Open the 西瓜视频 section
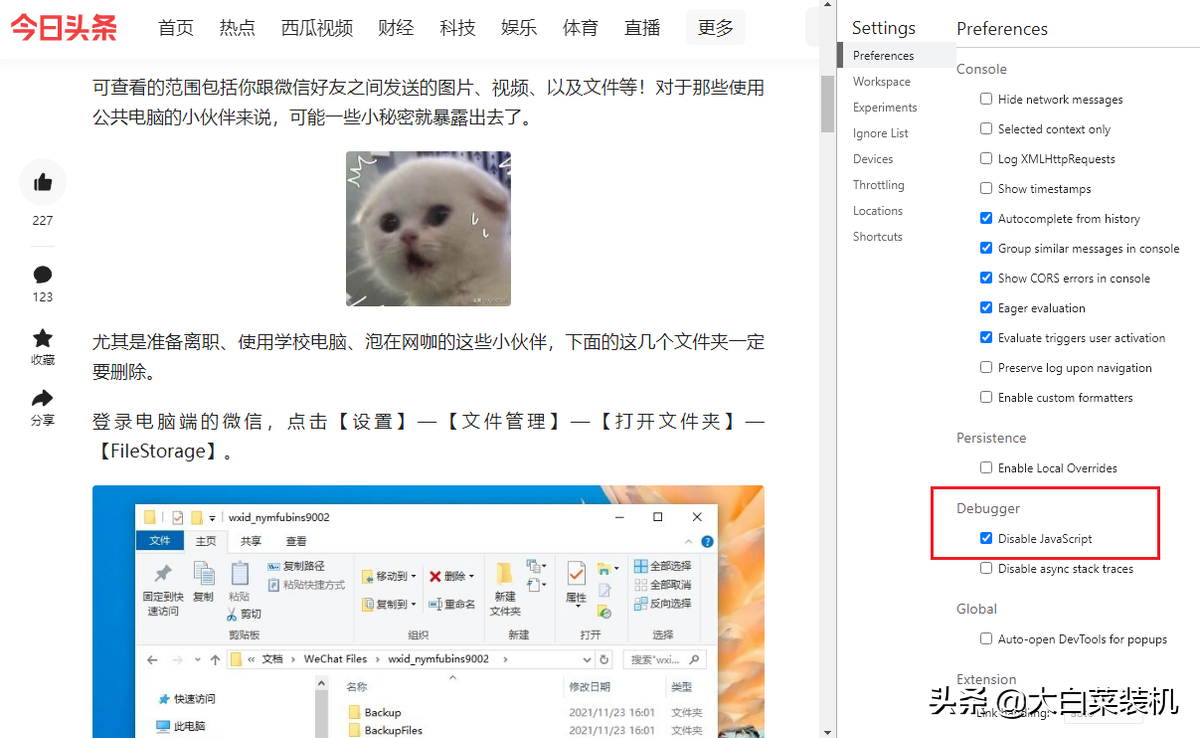 click(x=317, y=28)
